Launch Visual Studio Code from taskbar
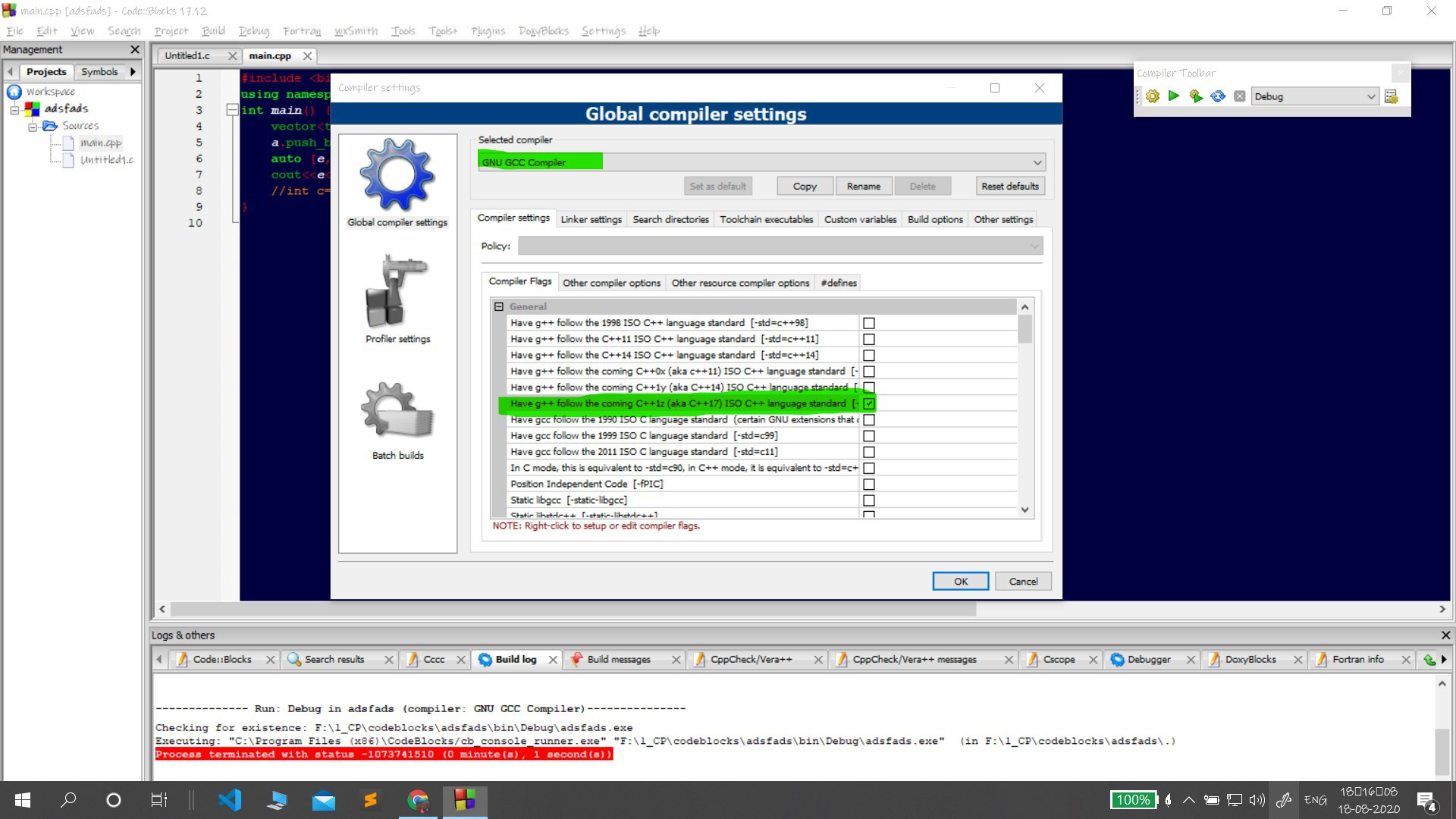Screen dimensions: 1456x819 pyautogui.click(x=230, y=800)
